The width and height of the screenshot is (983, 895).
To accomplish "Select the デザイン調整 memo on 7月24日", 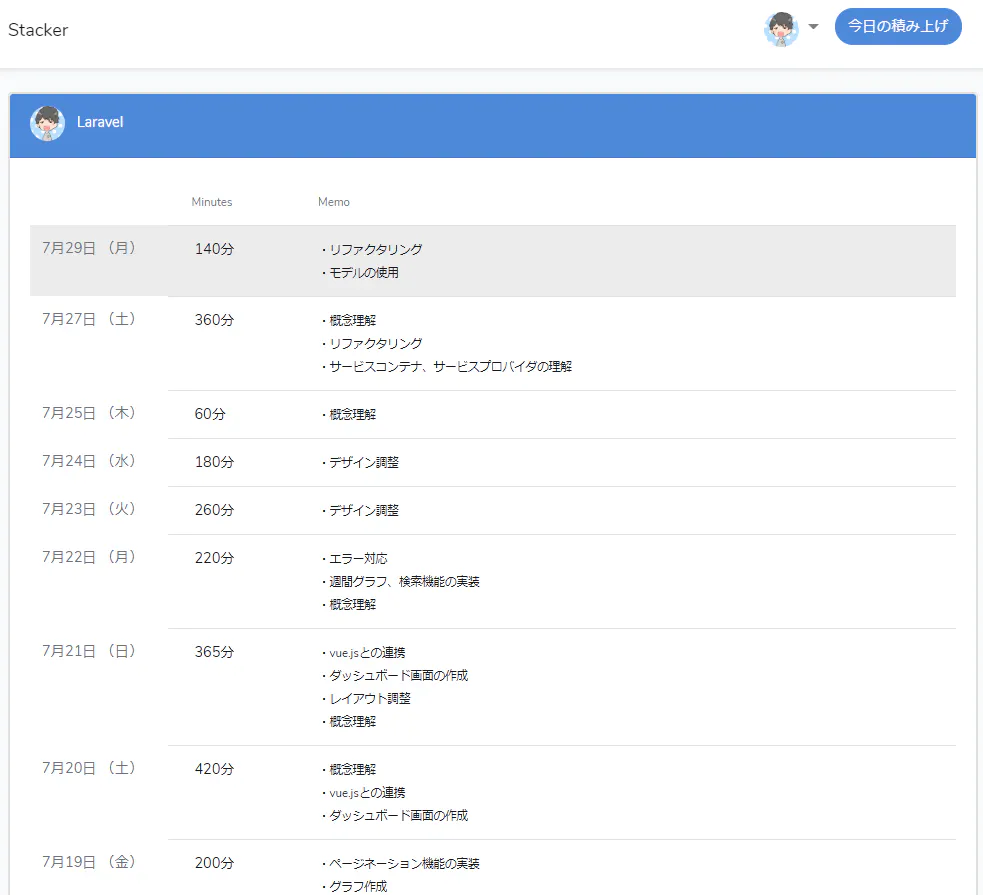I will pyautogui.click(x=360, y=463).
